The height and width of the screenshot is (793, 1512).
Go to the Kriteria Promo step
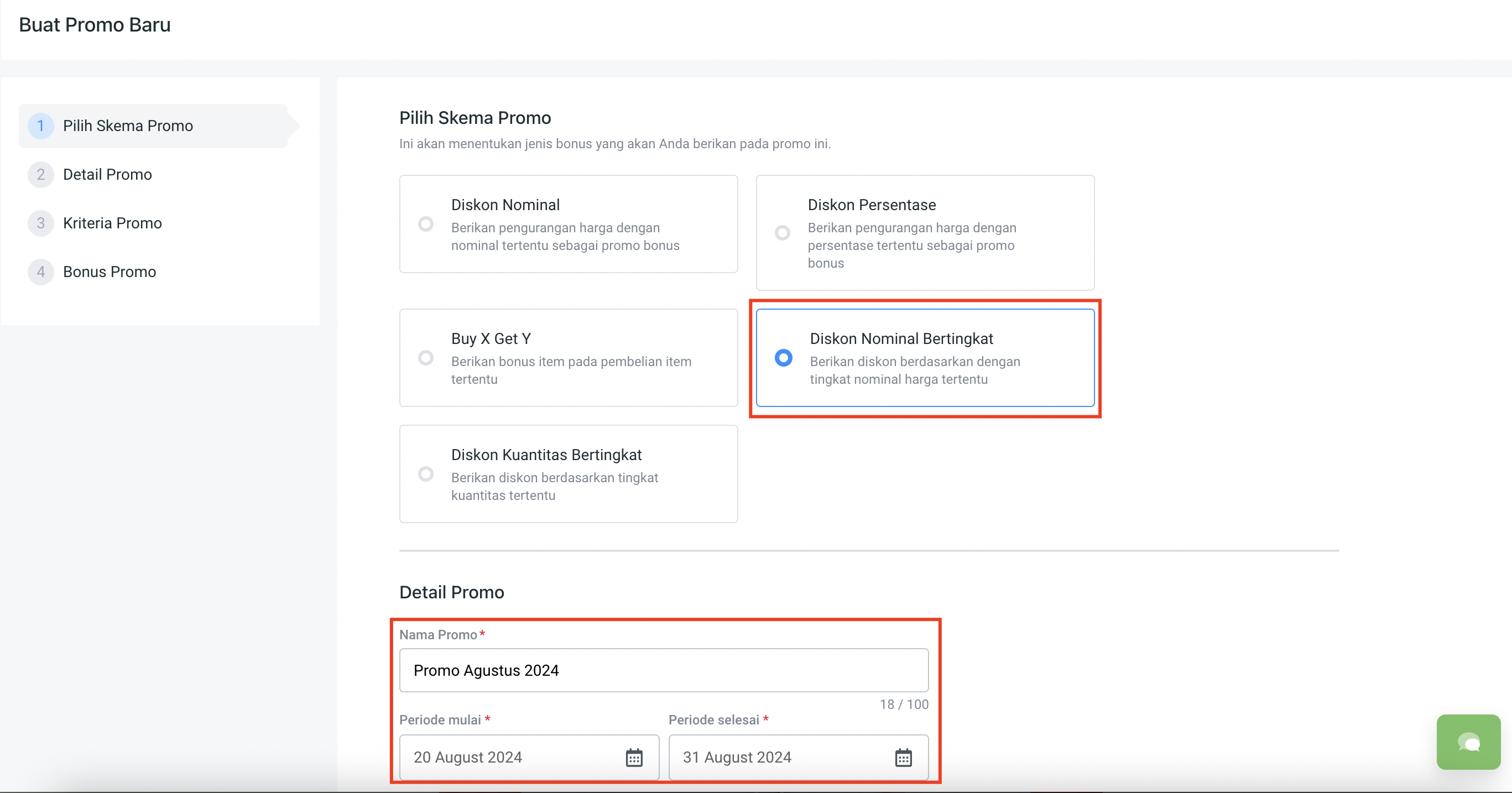coord(112,223)
